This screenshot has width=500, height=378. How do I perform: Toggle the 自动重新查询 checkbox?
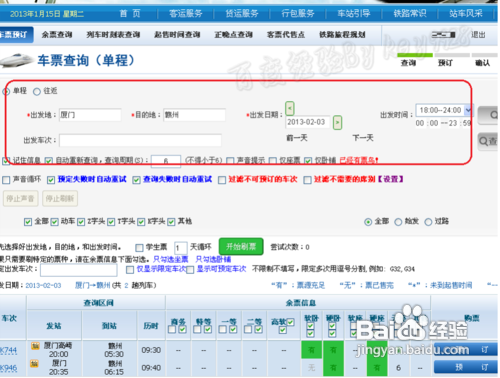(x=49, y=161)
